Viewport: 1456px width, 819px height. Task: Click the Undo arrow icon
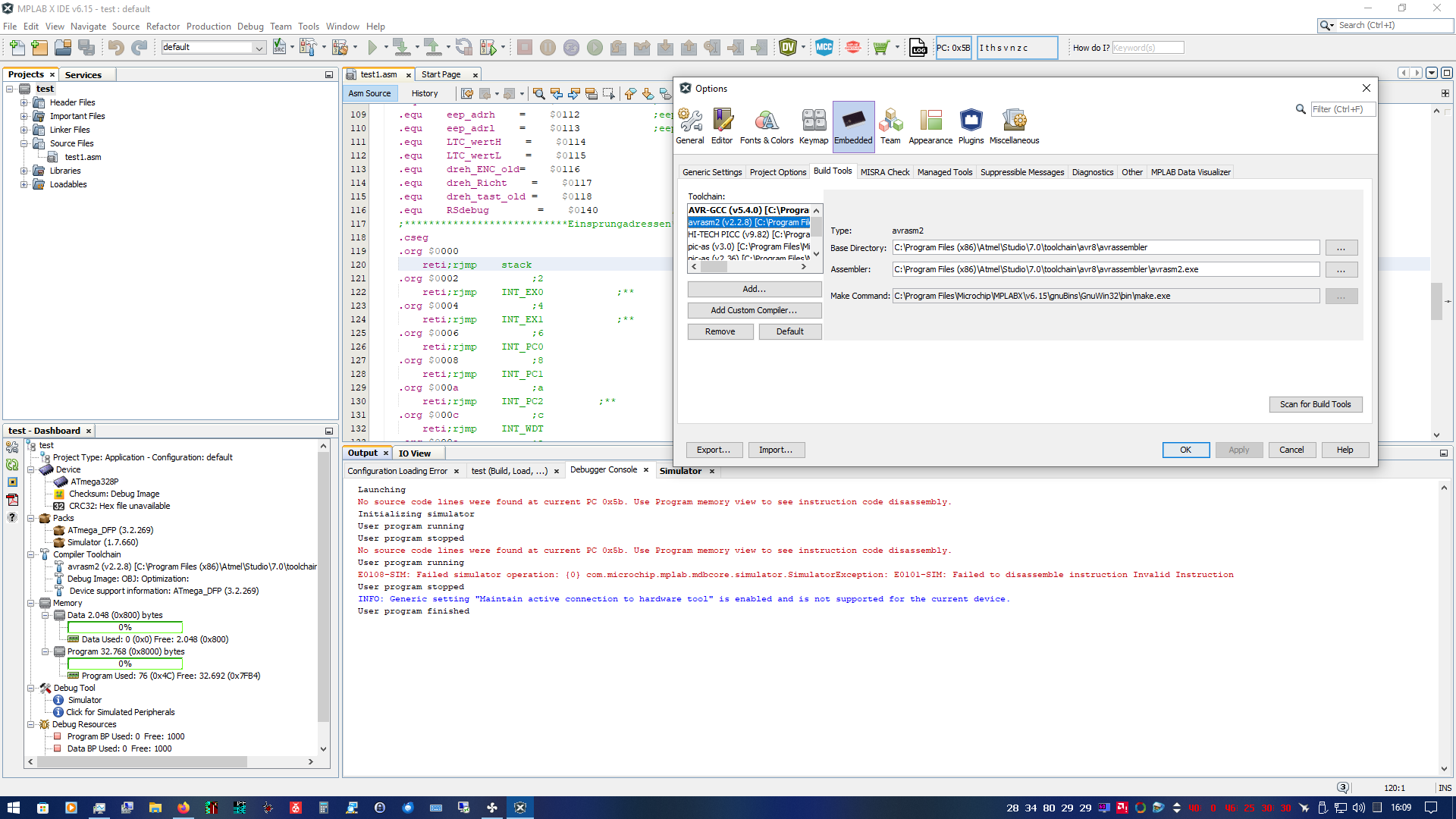pyautogui.click(x=115, y=48)
